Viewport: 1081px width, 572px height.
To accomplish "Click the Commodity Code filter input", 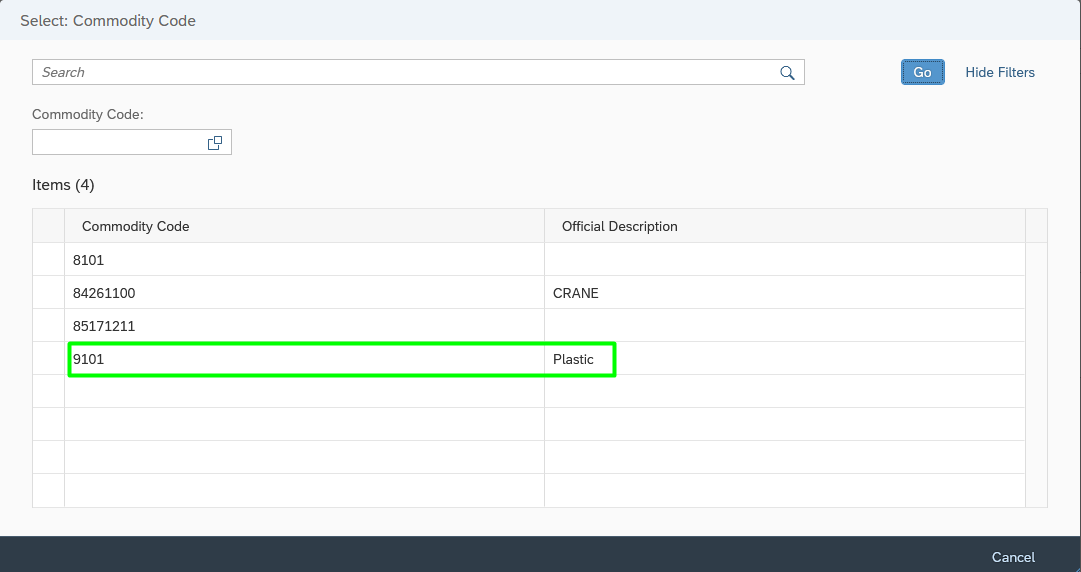I will pos(119,142).
